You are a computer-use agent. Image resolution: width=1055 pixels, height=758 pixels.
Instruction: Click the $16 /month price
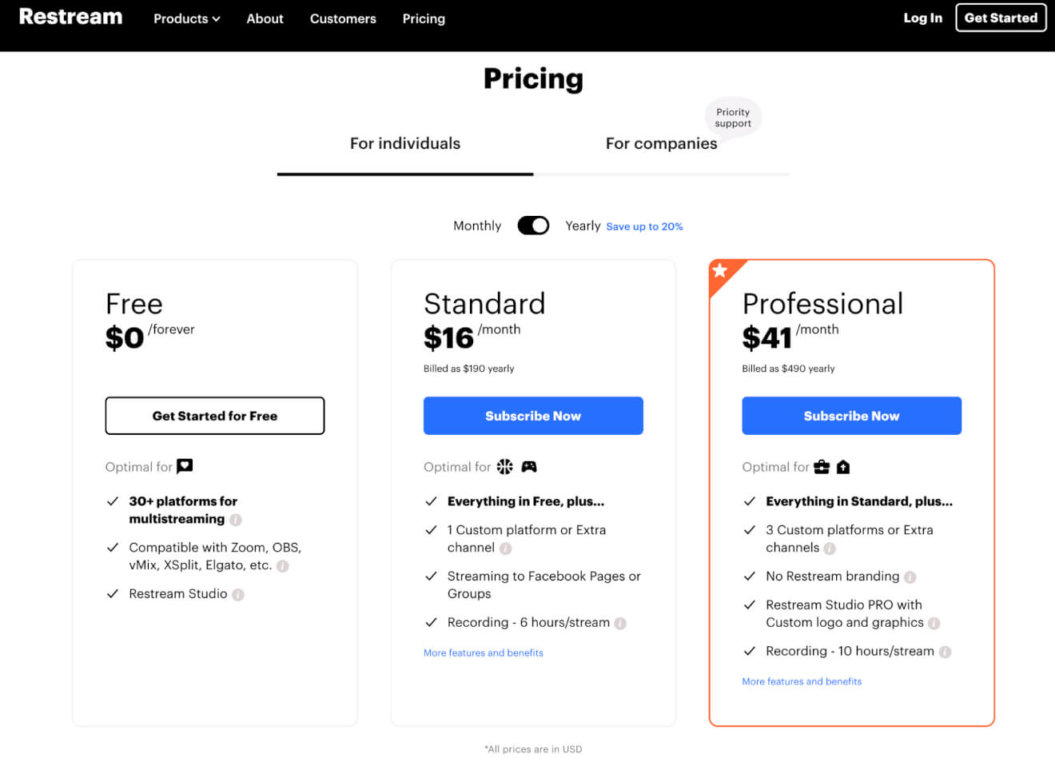click(472, 336)
